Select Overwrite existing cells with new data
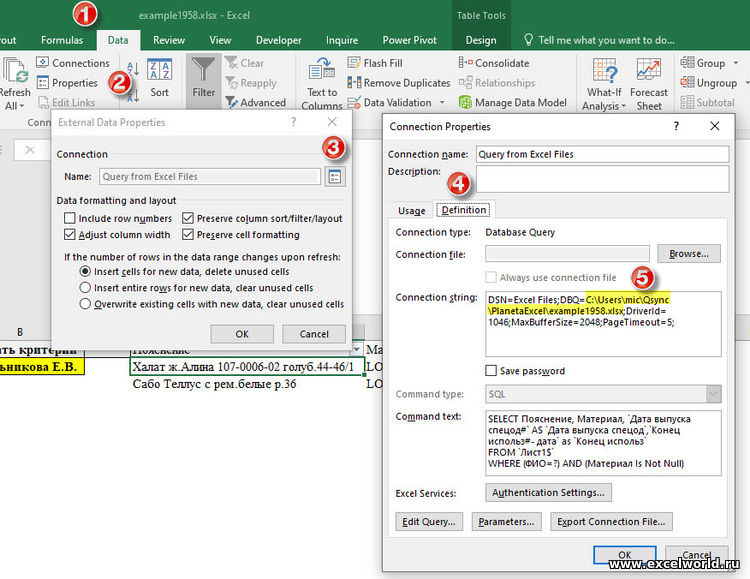 pos(85,304)
